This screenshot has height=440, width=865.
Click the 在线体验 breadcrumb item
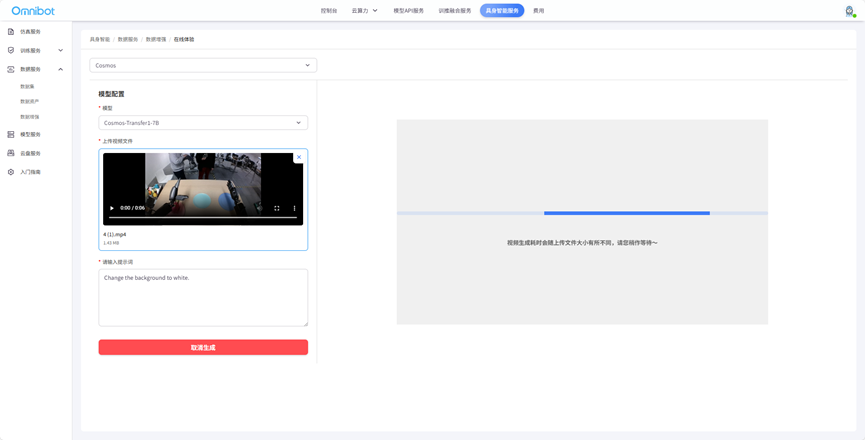(184, 40)
